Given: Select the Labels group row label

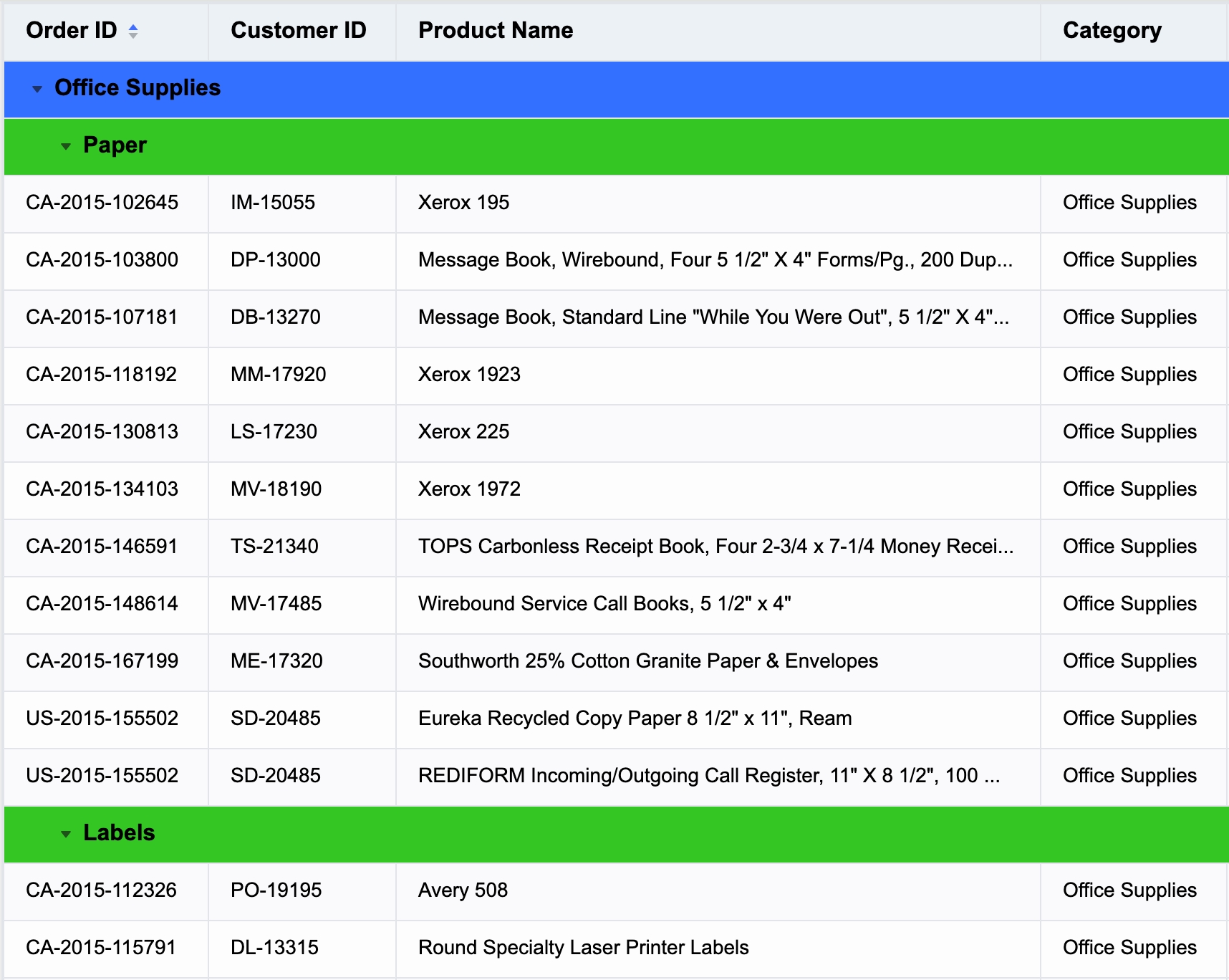Looking at the screenshot, I should click(x=119, y=832).
